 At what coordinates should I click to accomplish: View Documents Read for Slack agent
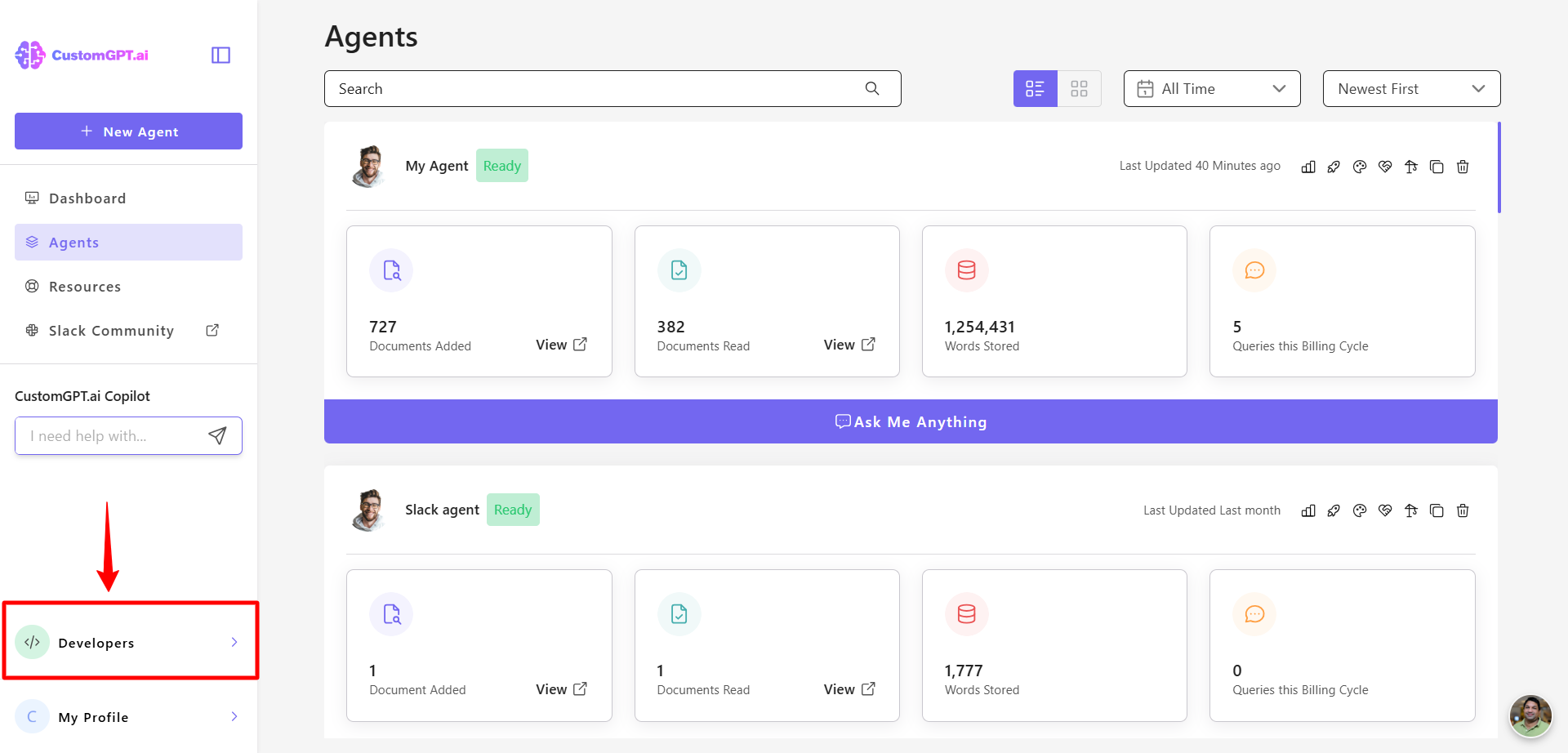(849, 689)
